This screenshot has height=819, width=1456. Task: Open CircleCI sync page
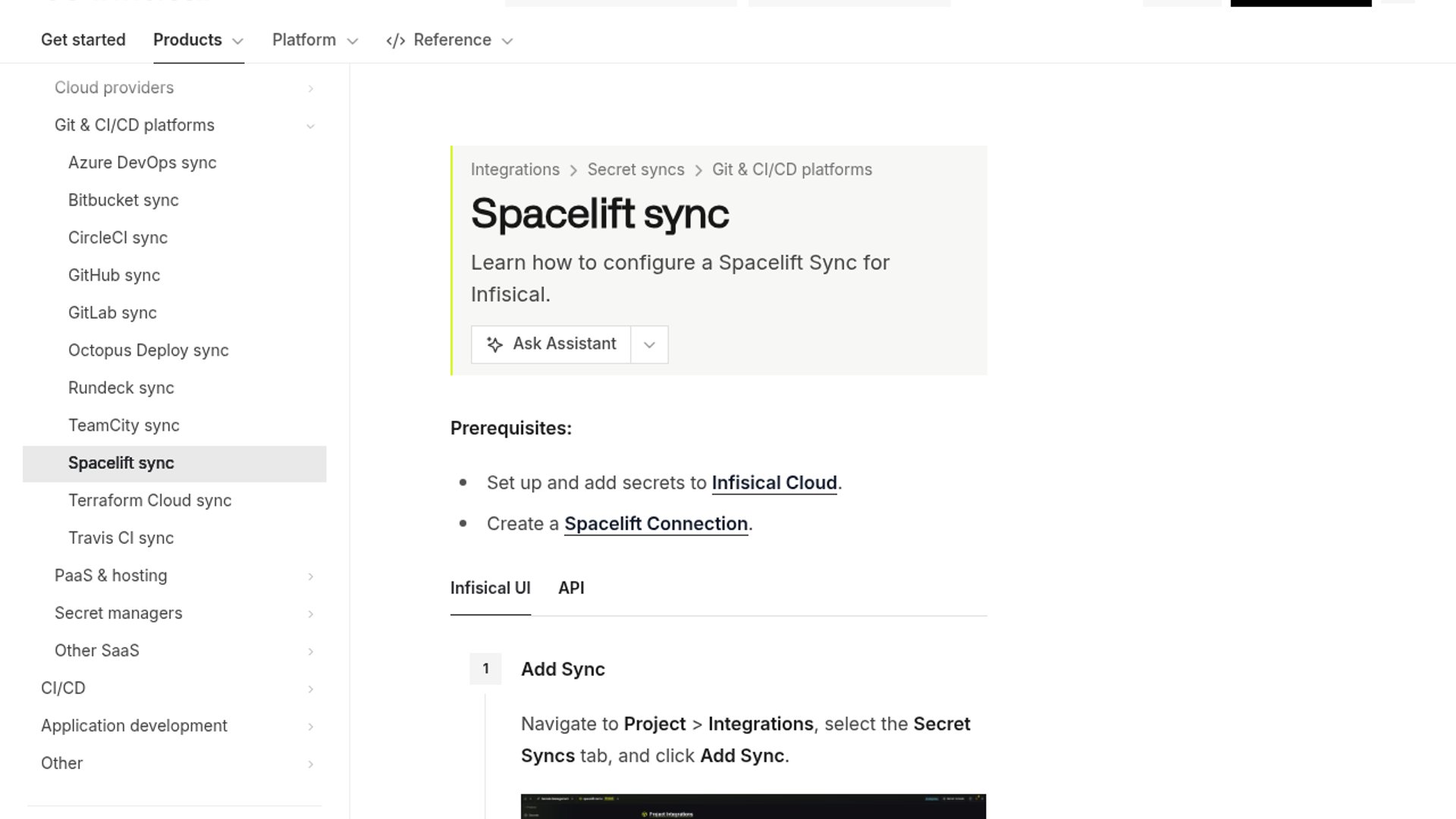(x=118, y=238)
